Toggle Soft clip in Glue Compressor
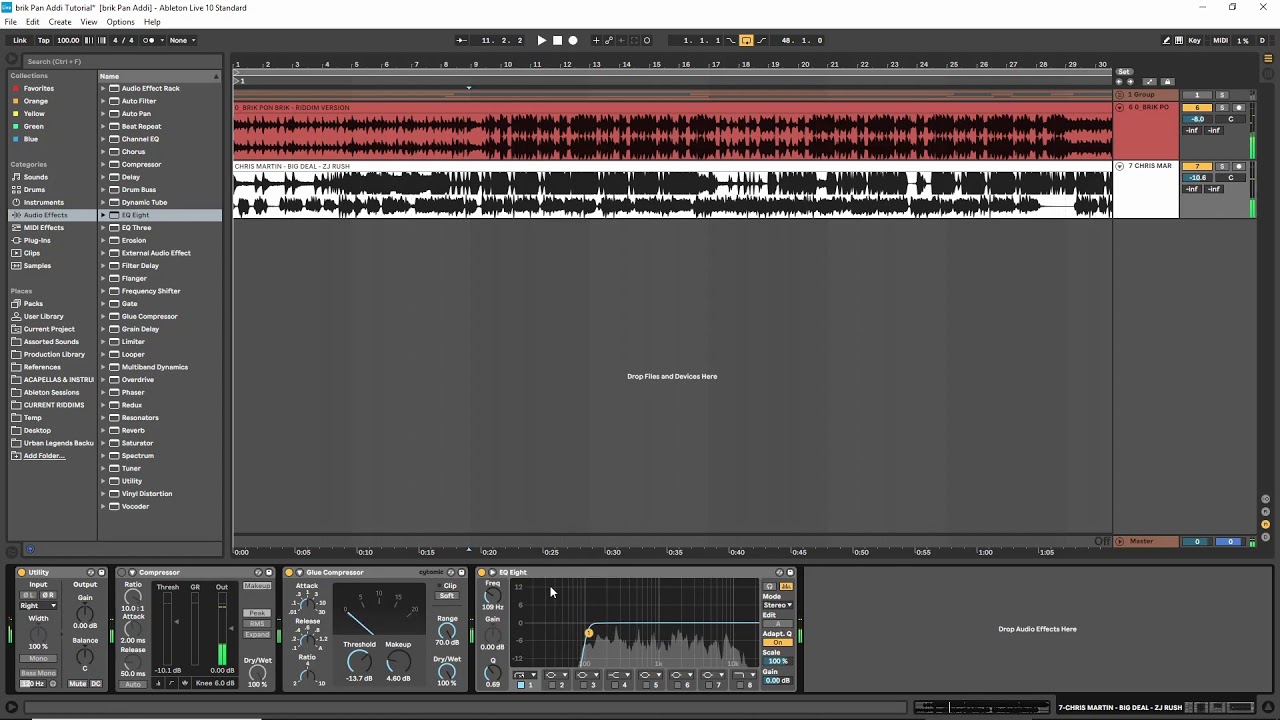The height and width of the screenshot is (720, 1280). pyautogui.click(x=446, y=596)
